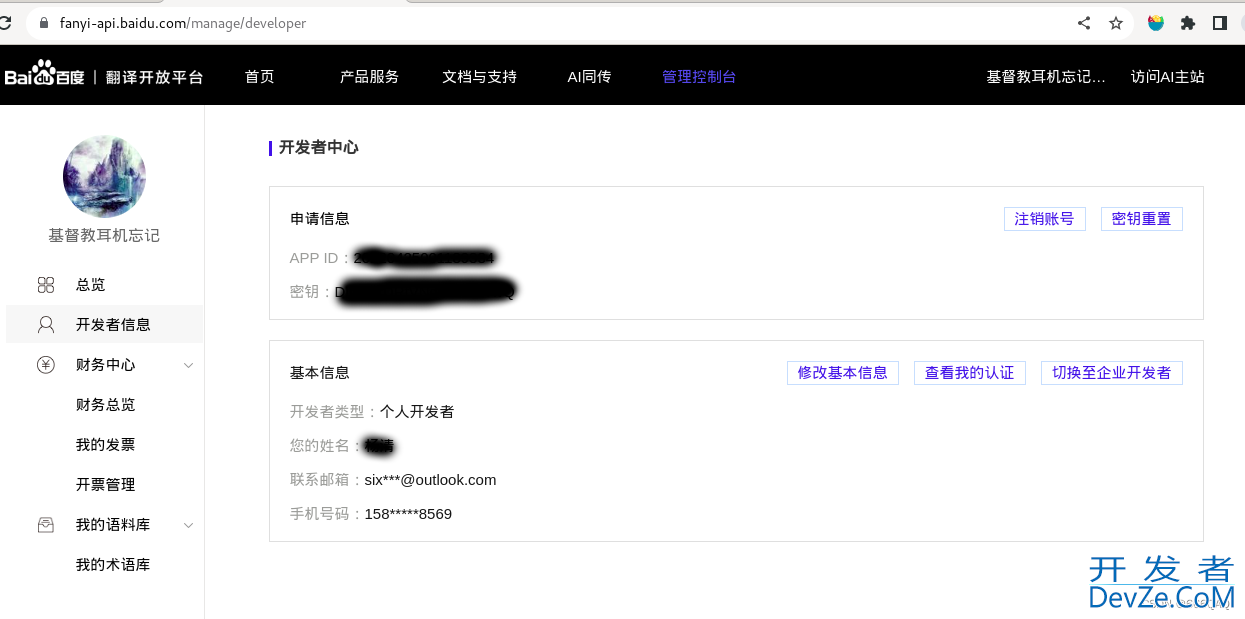Click the browser address bar URL
This screenshot has height=619, width=1245.
coord(182,23)
